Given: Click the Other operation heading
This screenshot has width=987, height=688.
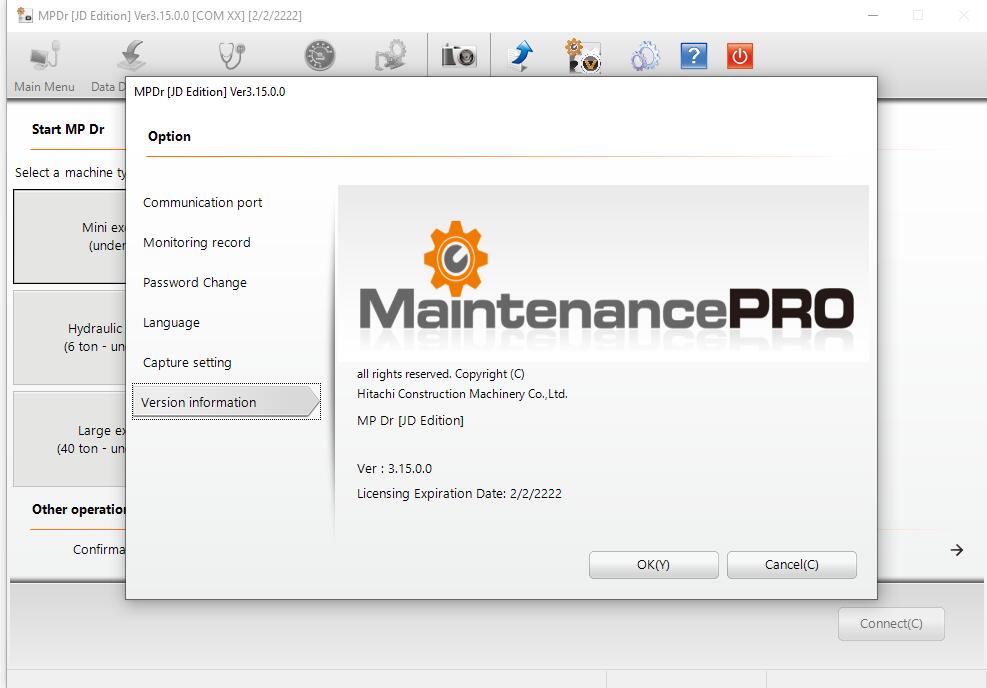Looking at the screenshot, I should point(79,509).
